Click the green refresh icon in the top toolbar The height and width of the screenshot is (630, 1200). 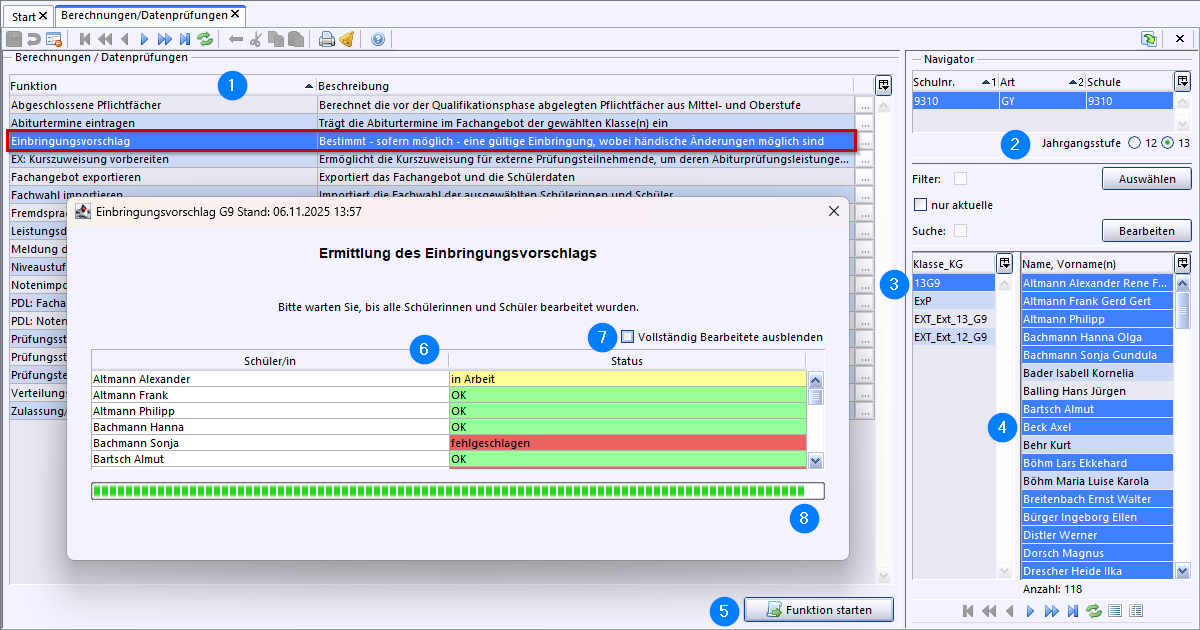[205, 40]
